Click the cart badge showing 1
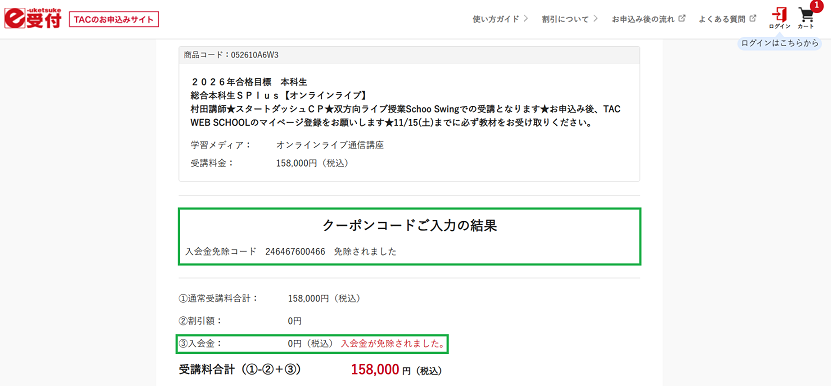831x386 pixels. [x=817, y=6]
